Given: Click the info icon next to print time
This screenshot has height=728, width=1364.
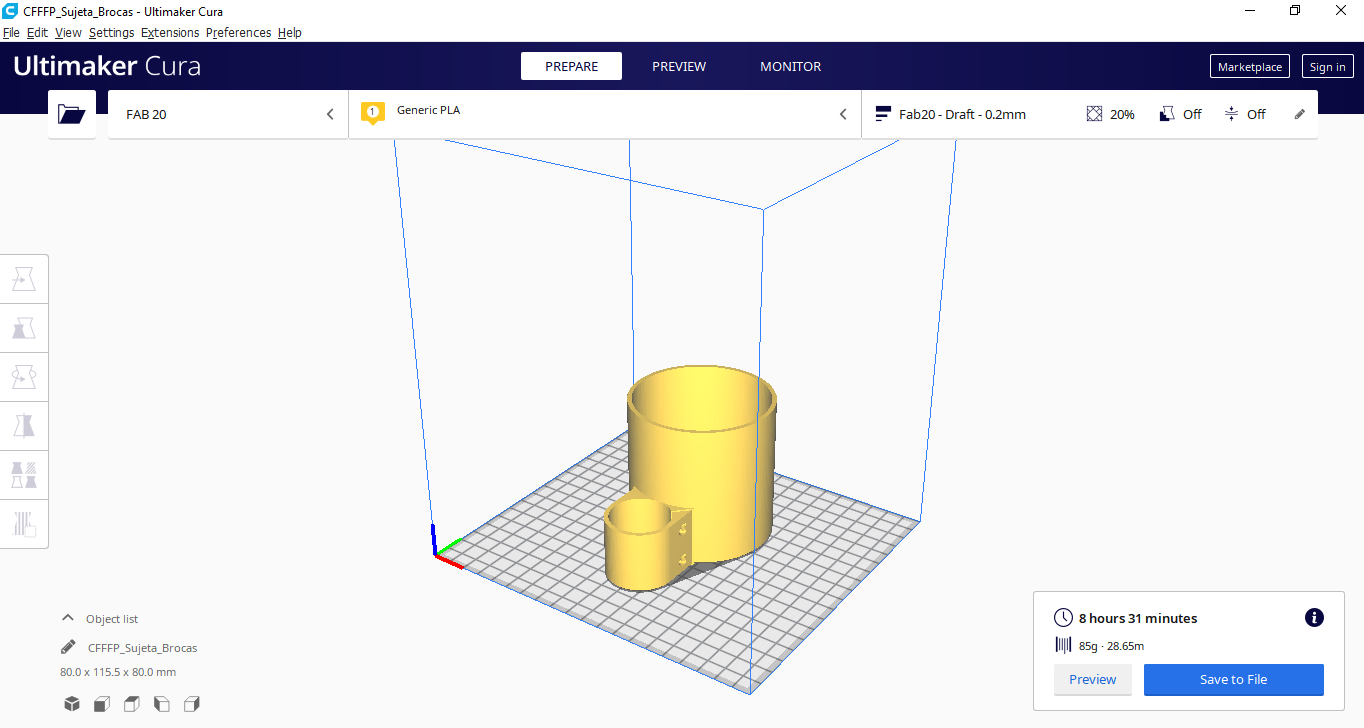Looking at the screenshot, I should [x=1315, y=618].
